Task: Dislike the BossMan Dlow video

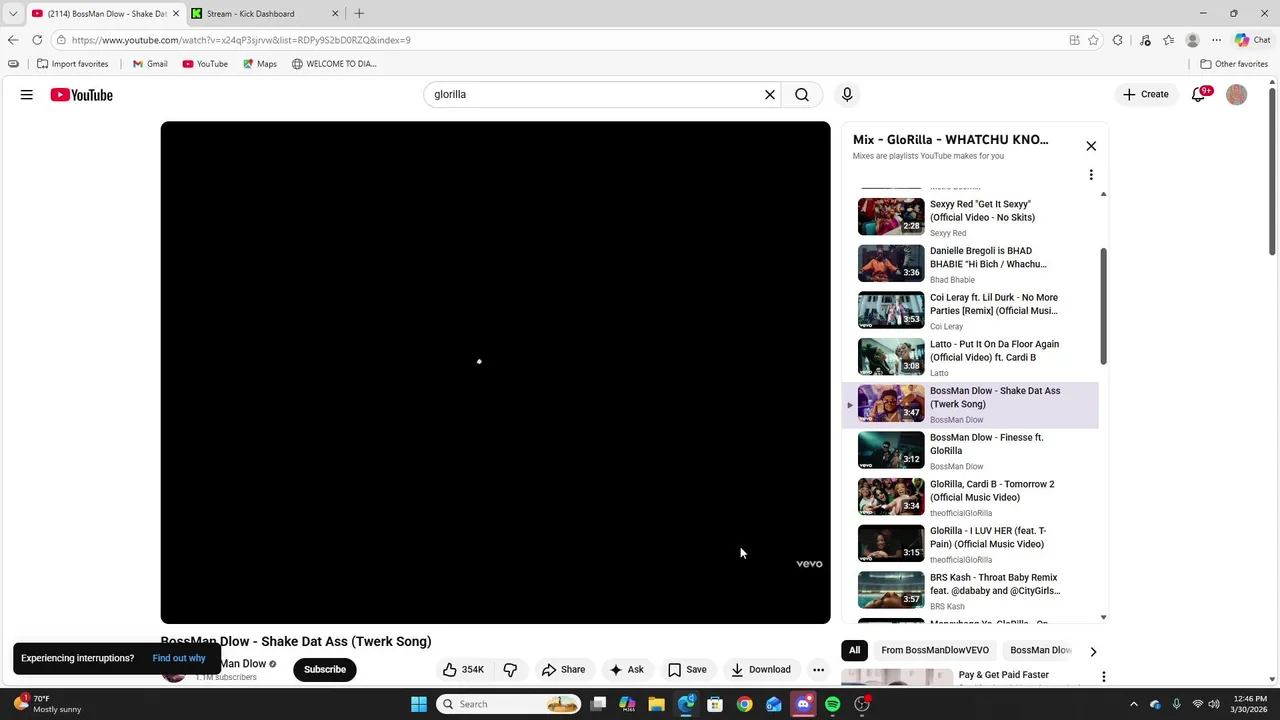Action: [510, 670]
